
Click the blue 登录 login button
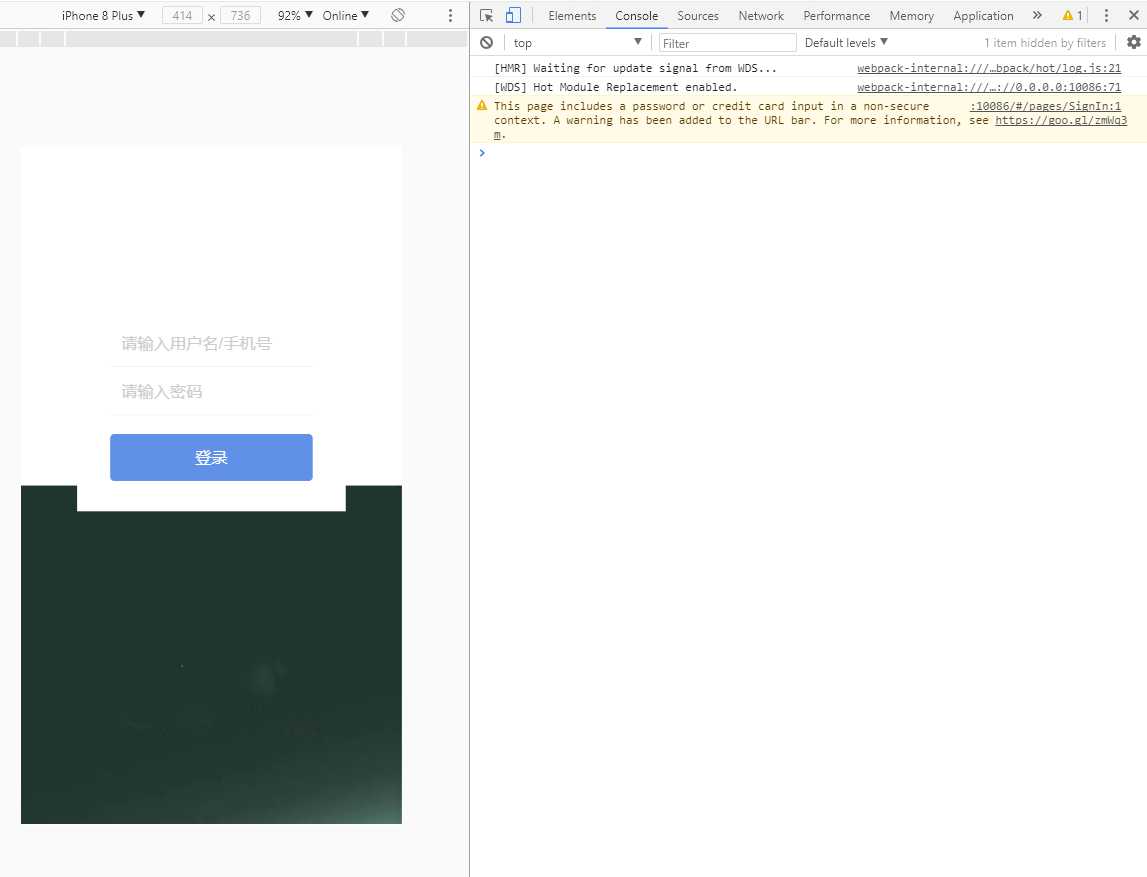pyautogui.click(x=211, y=457)
